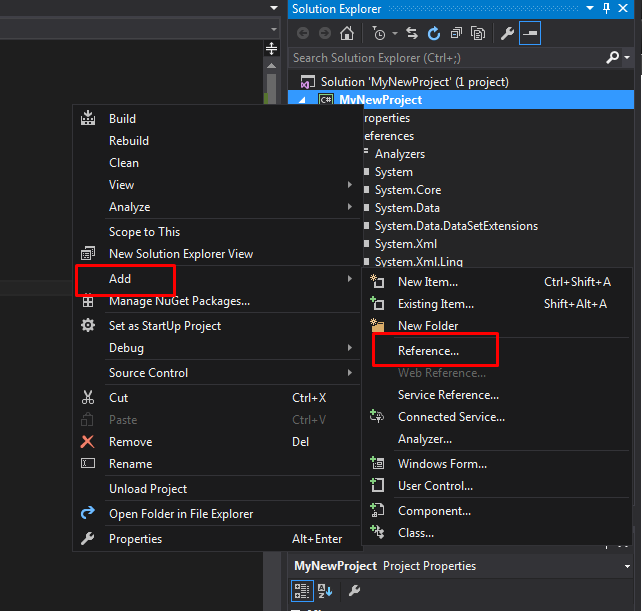Sort properties alphabetically in Properties panel
Viewport: 642px width, 611px height.
325,591
